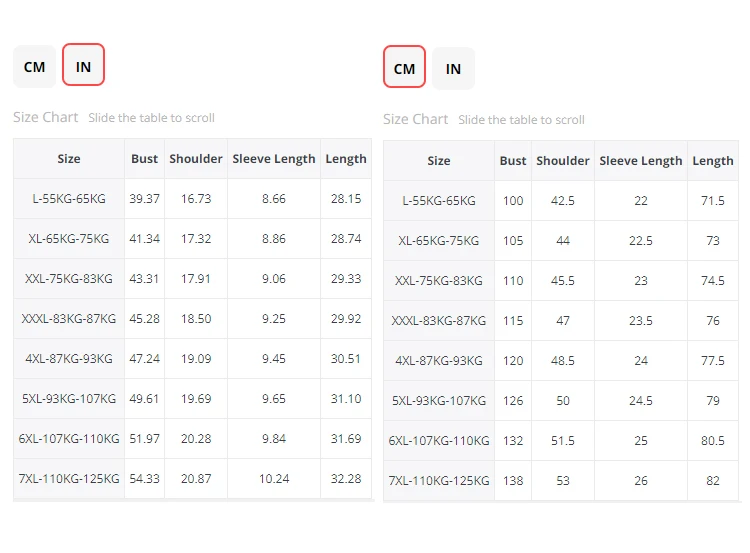
Task: Click shoulder value 18.50
Action: [x=196, y=319]
